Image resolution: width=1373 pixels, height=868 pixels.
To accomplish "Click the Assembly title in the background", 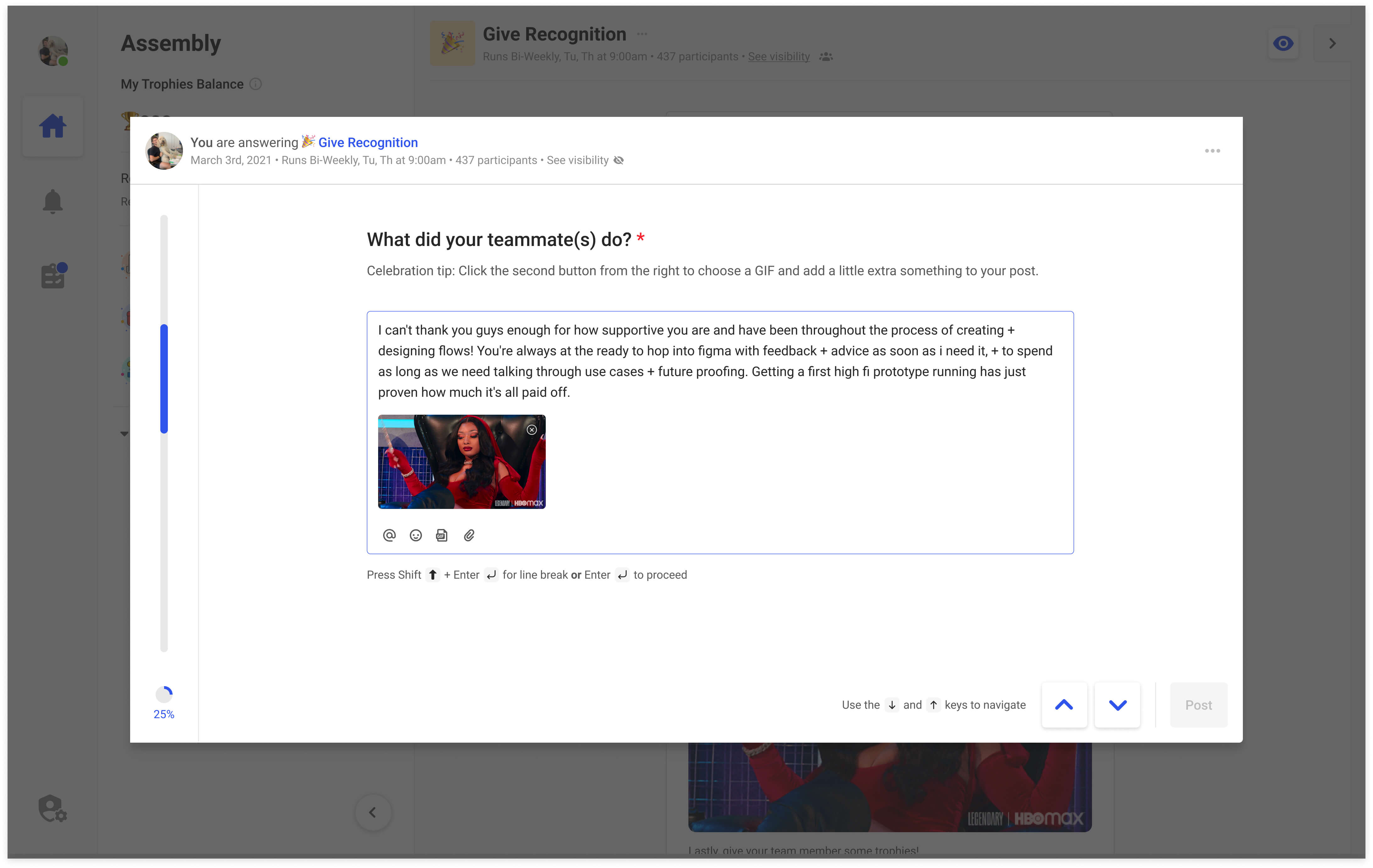I will (170, 43).
